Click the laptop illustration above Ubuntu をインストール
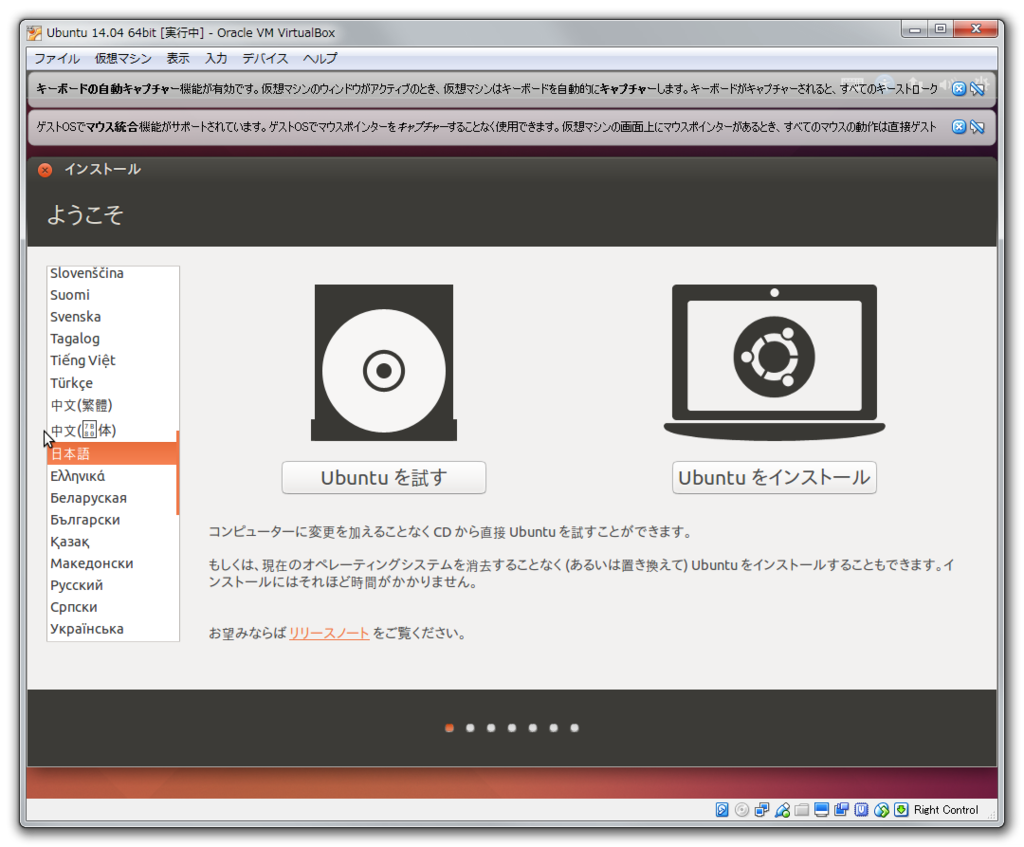 coord(775,362)
